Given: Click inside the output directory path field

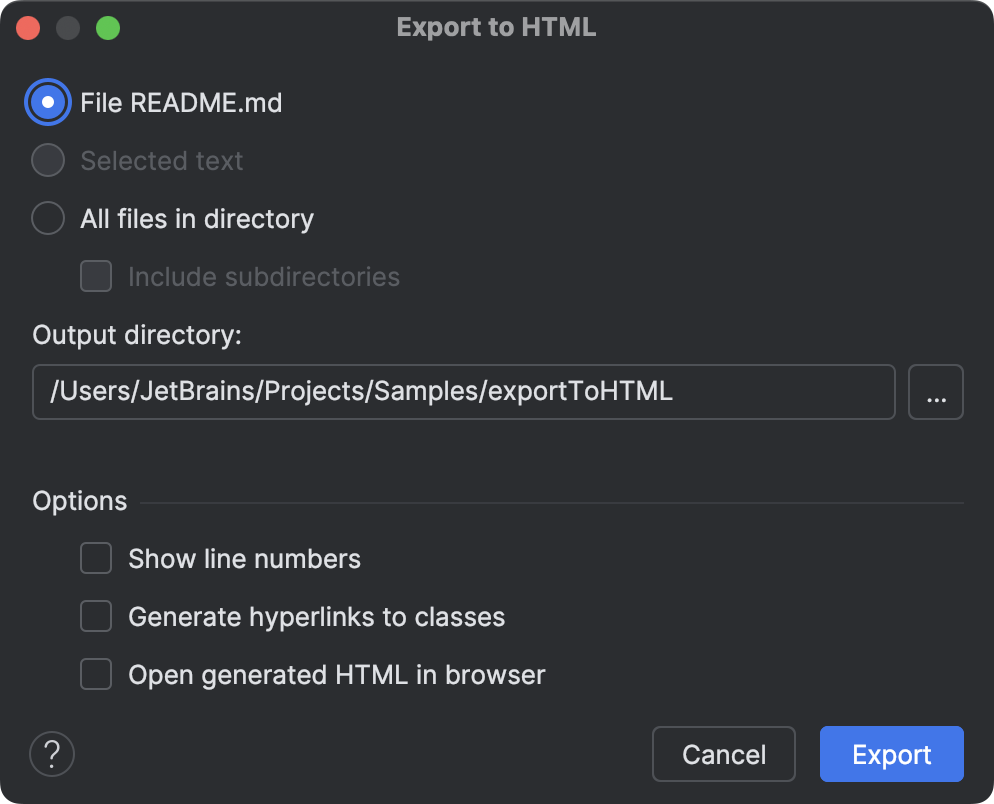Looking at the screenshot, I should [463, 392].
